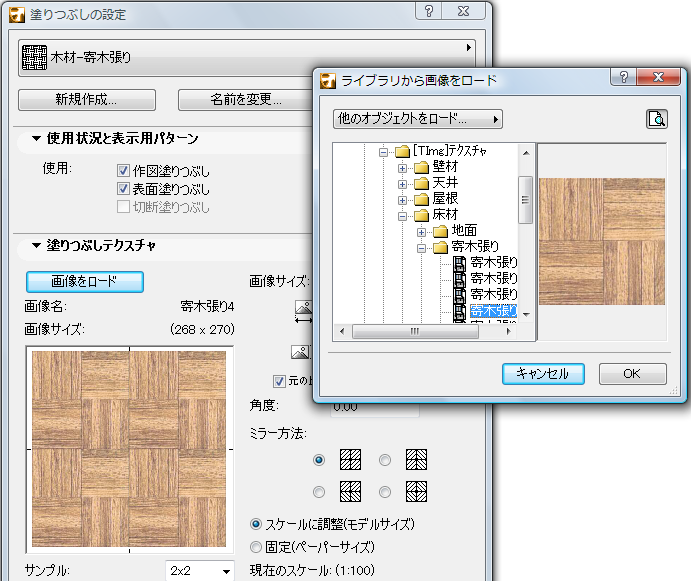This screenshot has width=691, height=581.
Task: Click the help button in ライブラリから画像をロード dialog
Action: point(624,77)
